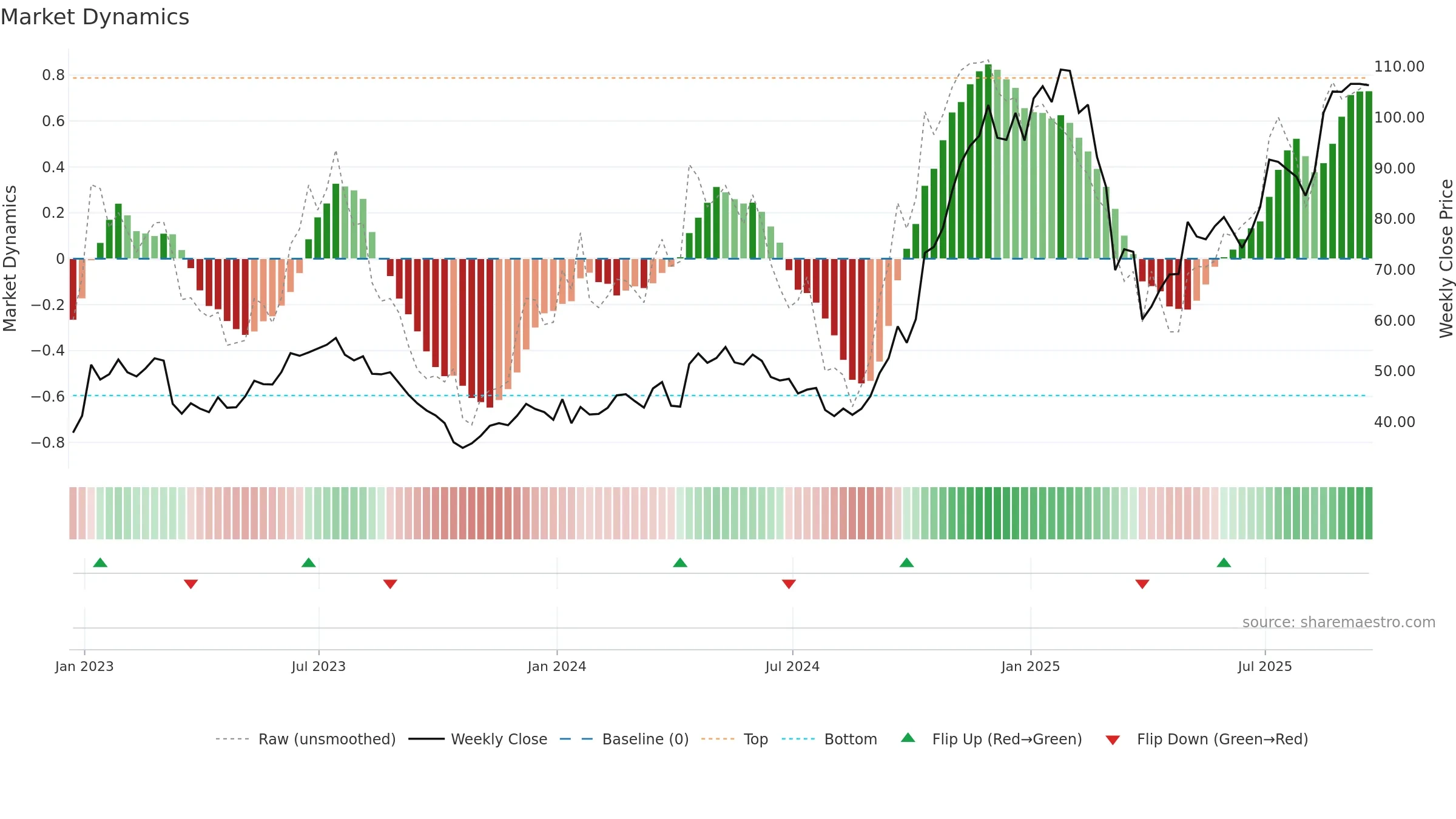The width and height of the screenshot is (1456, 819).
Task: Click the Flip Down marker after Jul 2023
Action: pos(390,584)
